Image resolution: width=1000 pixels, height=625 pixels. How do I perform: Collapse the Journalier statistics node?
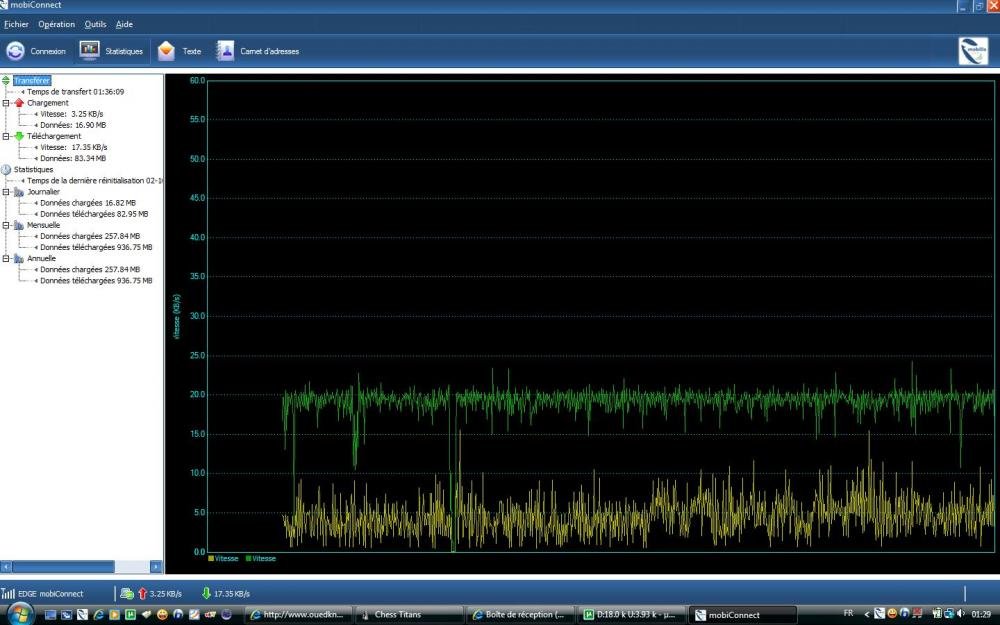tap(6, 192)
